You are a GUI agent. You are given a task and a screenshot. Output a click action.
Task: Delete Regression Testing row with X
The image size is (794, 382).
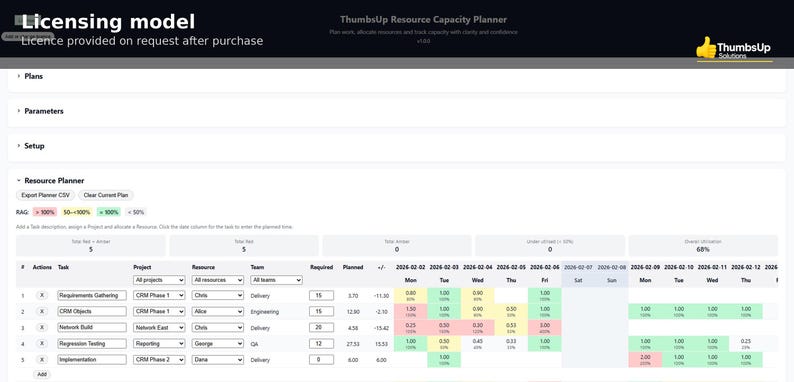tap(42, 343)
